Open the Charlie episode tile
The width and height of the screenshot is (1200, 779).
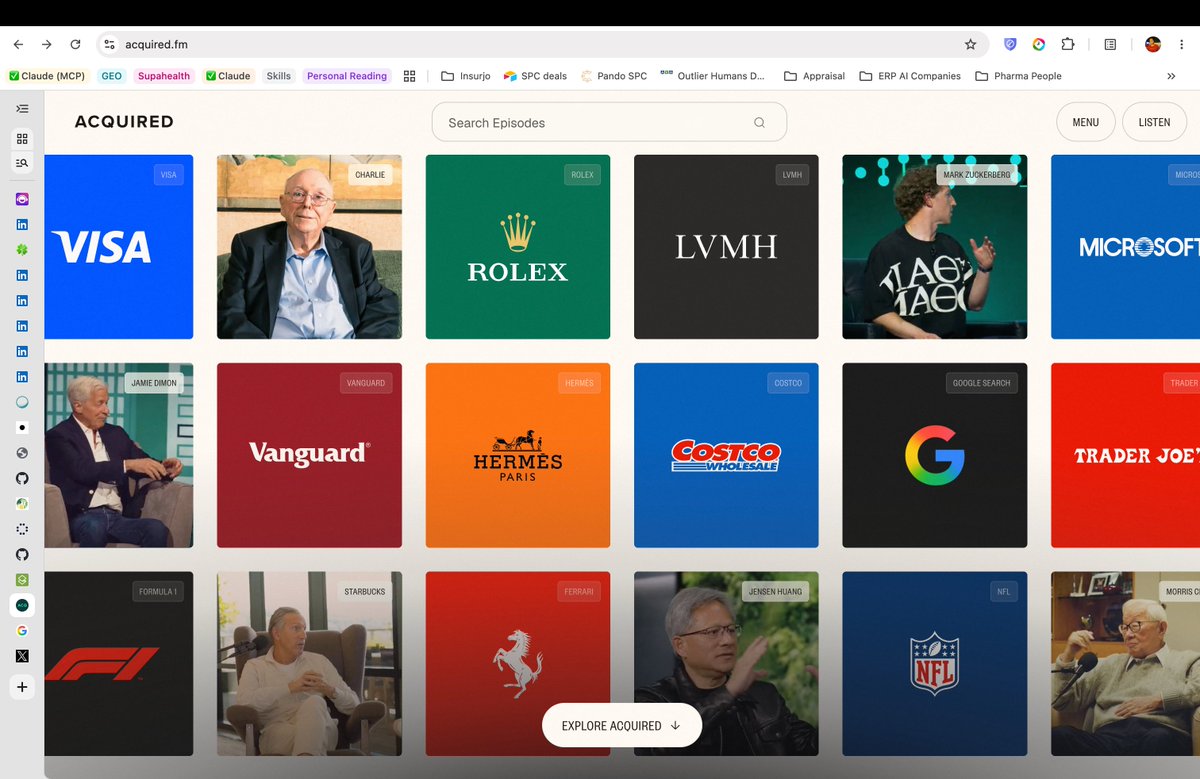(x=309, y=247)
